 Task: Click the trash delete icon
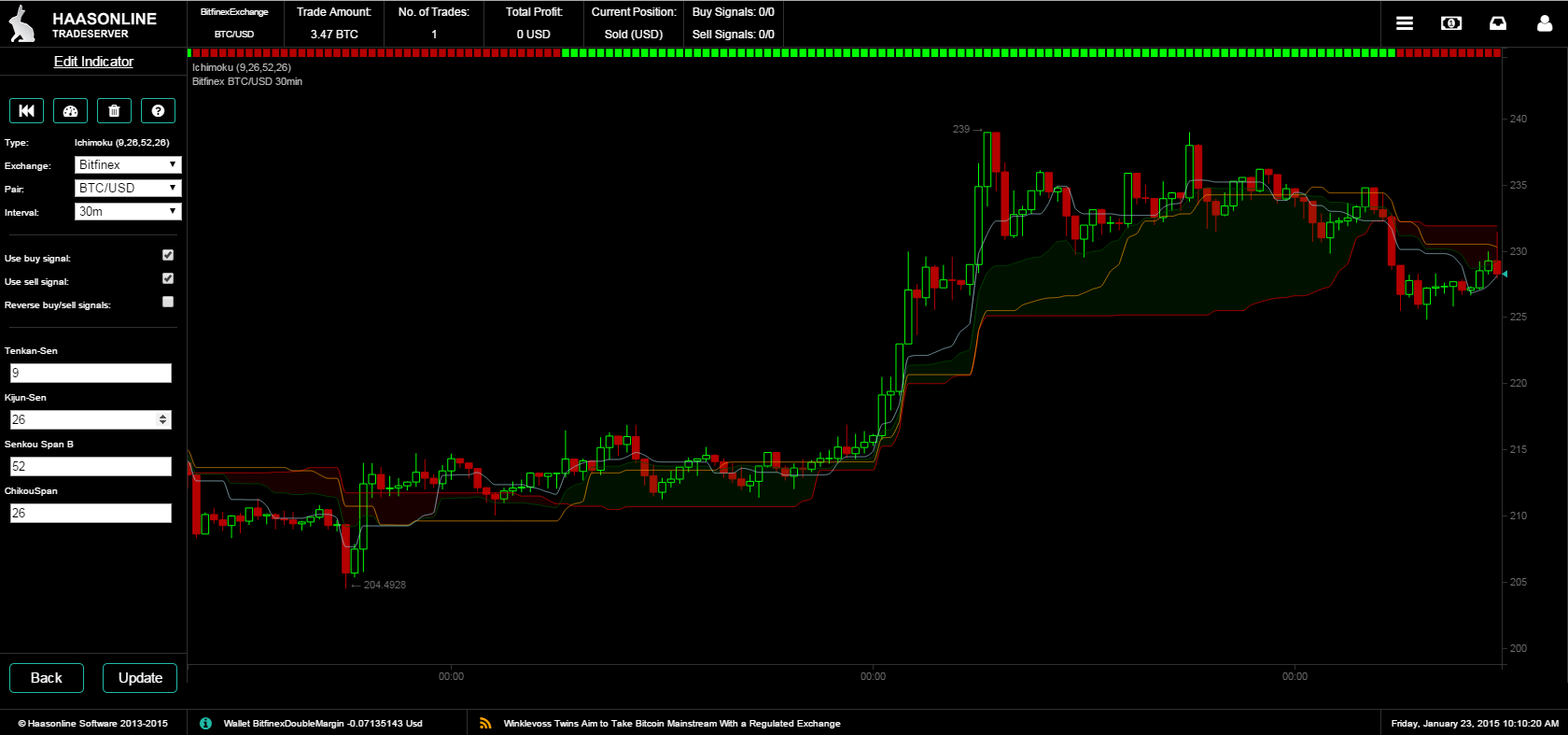[x=114, y=111]
